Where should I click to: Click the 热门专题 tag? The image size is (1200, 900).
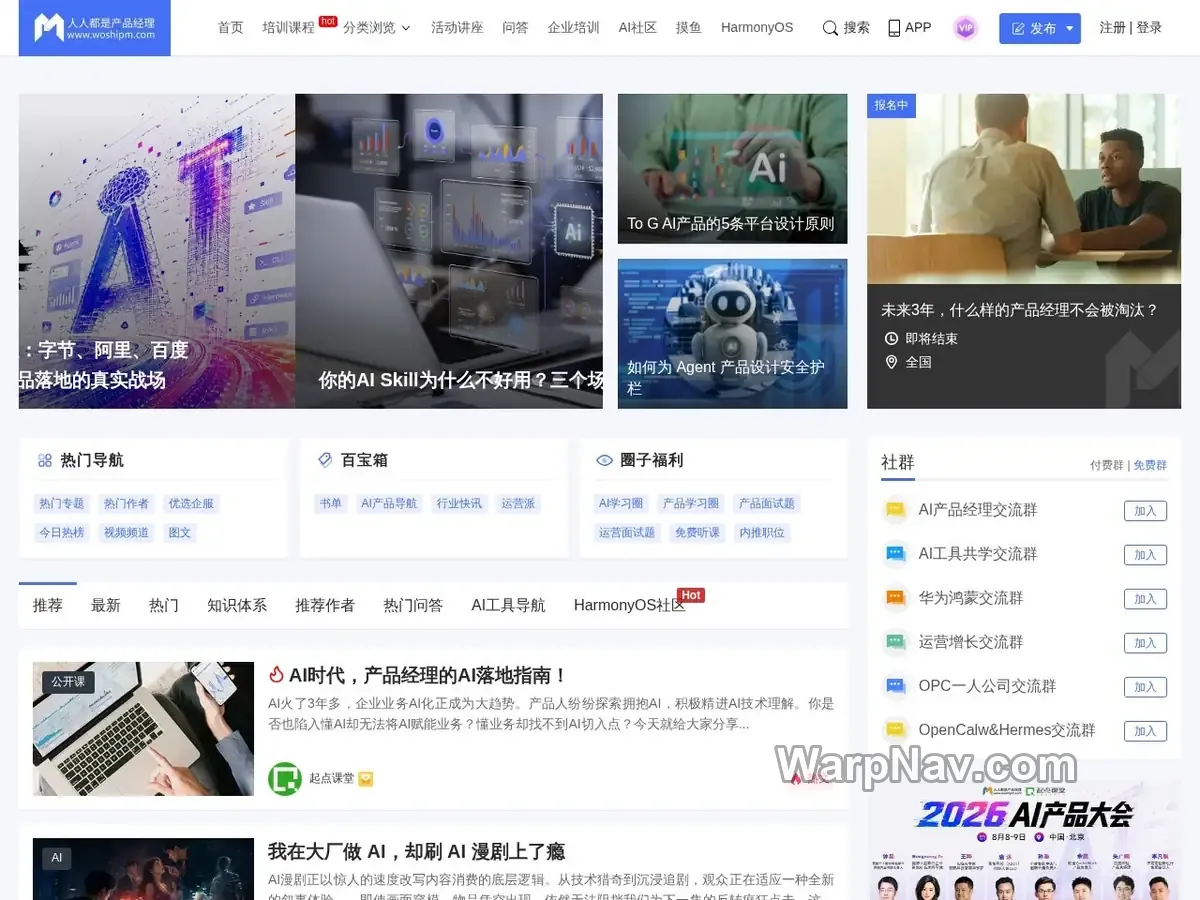(x=62, y=503)
